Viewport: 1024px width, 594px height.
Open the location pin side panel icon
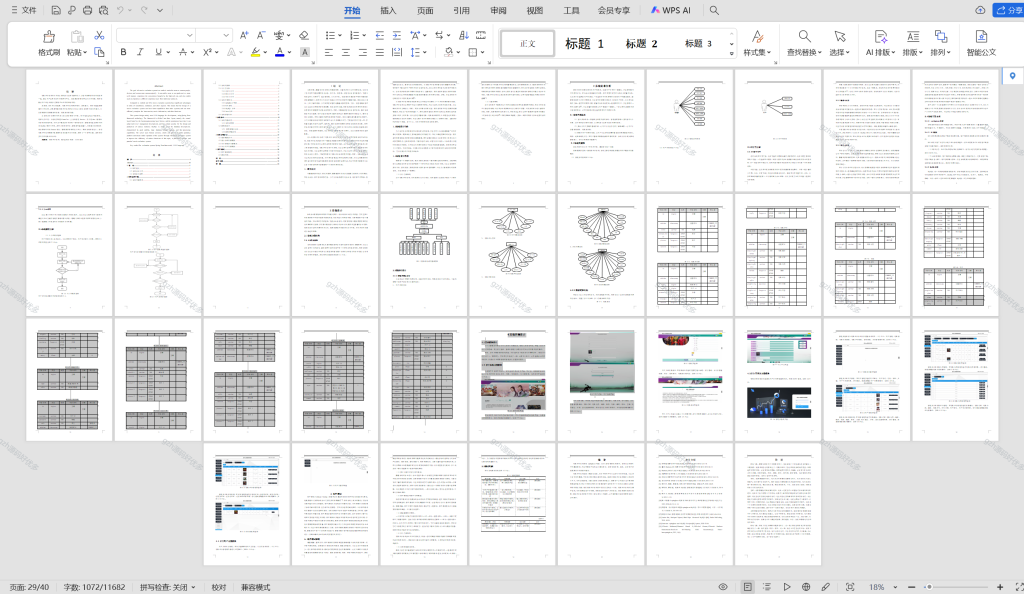click(1013, 76)
